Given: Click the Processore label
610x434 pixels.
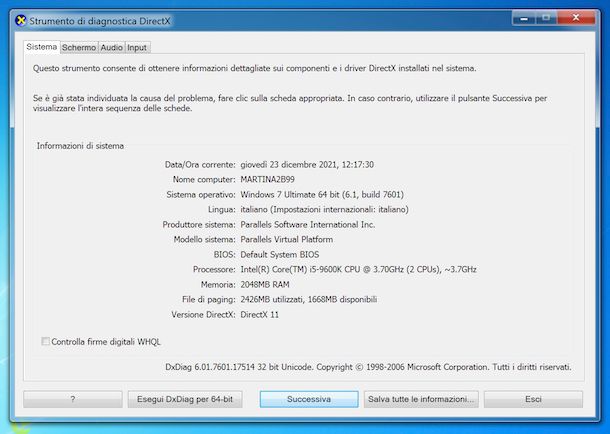Looking at the screenshot, I should pos(214,269).
